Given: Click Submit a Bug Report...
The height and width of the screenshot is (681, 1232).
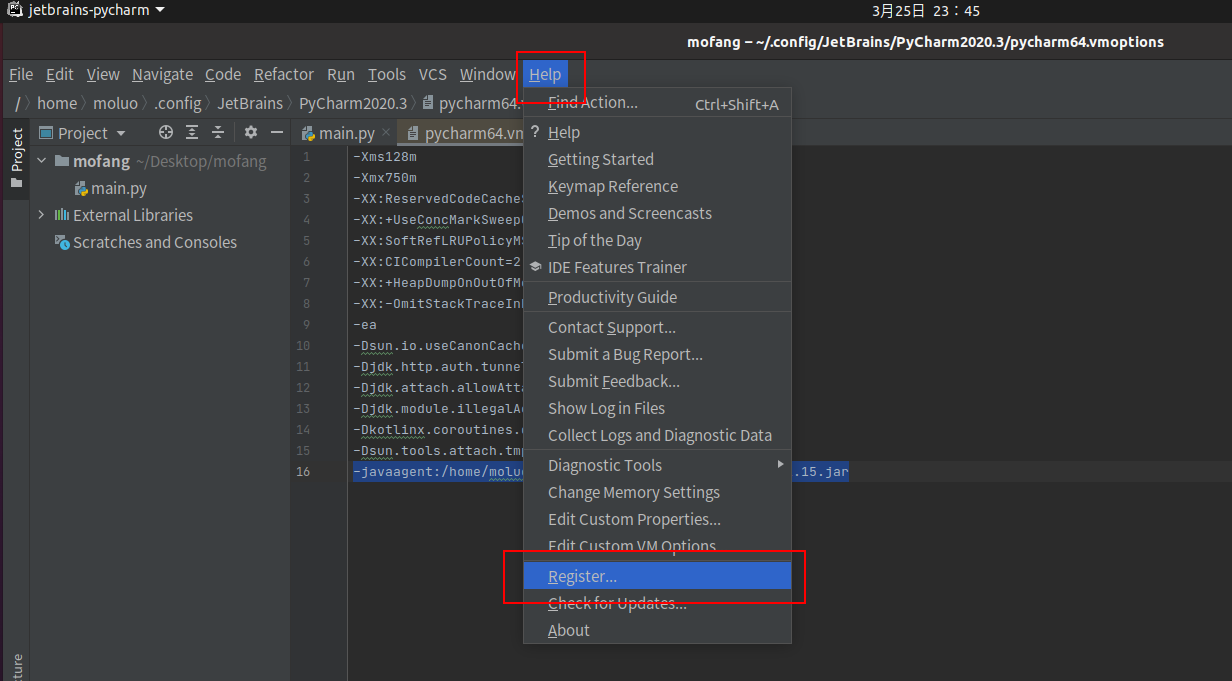Looking at the screenshot, I should (657, 354).
